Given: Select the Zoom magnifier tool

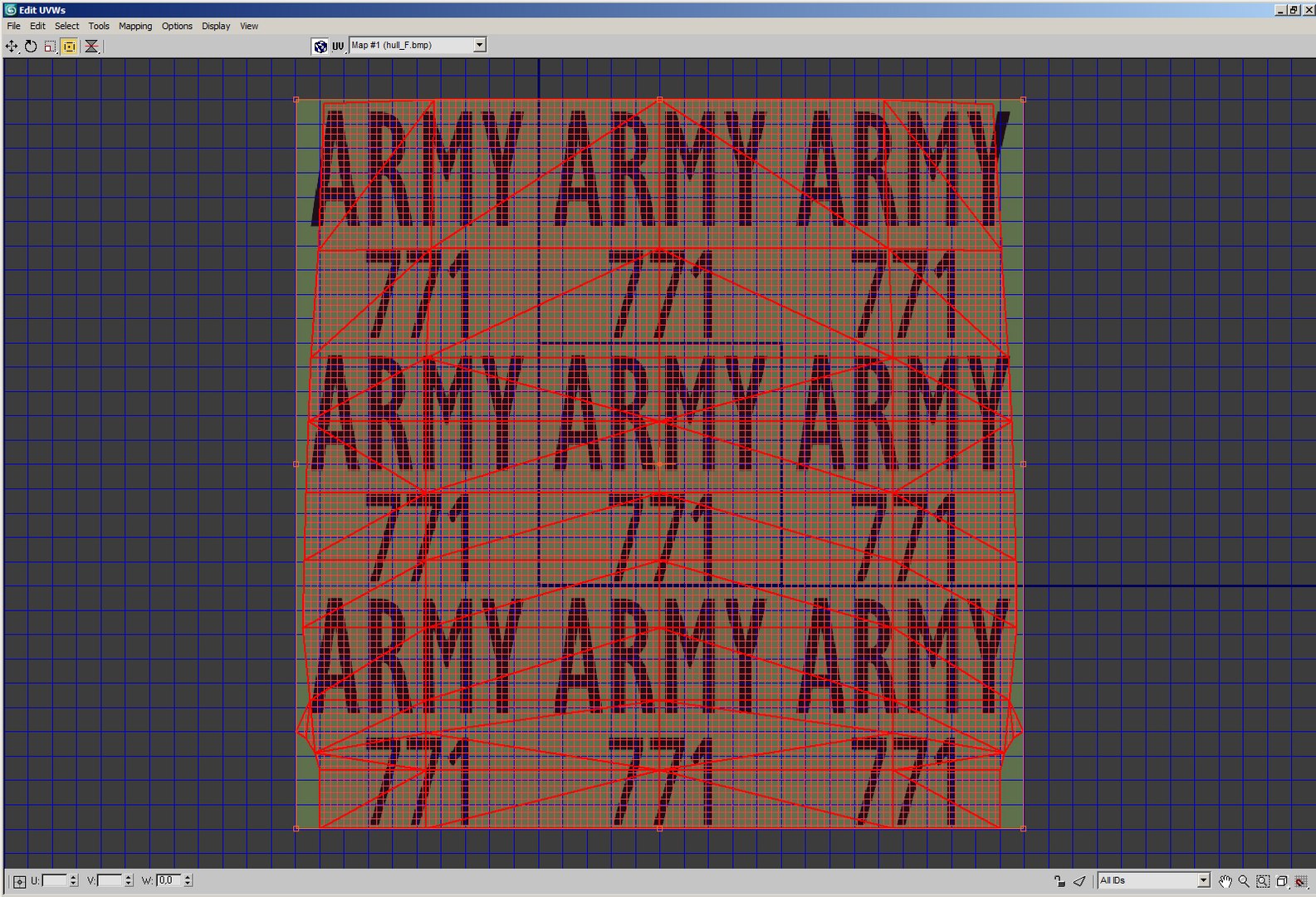Looking at the screenshot, I should 1244,881.
